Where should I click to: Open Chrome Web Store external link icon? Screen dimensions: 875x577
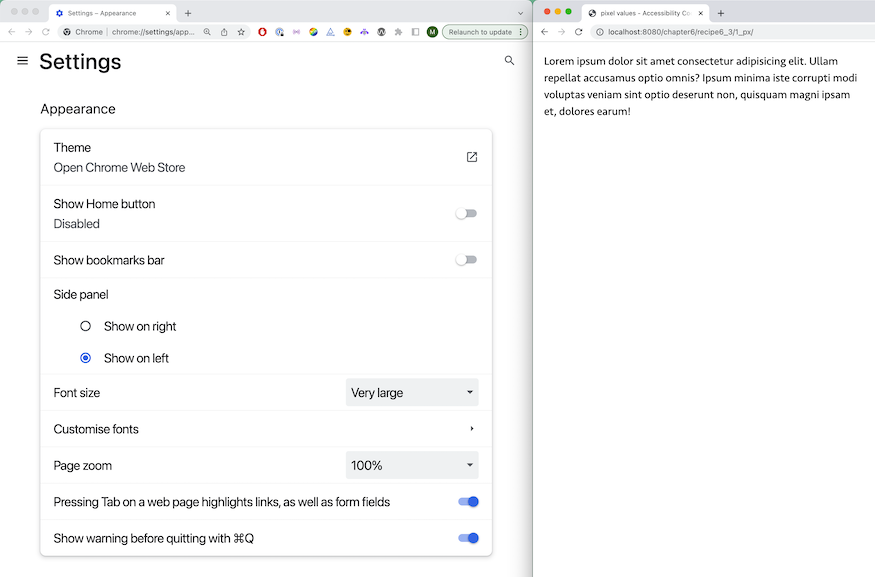pos(472,157)
